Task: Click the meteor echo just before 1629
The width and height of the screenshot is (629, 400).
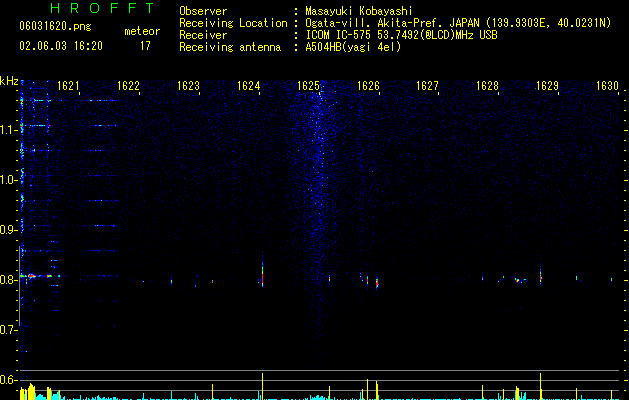Action: (540, 275)
